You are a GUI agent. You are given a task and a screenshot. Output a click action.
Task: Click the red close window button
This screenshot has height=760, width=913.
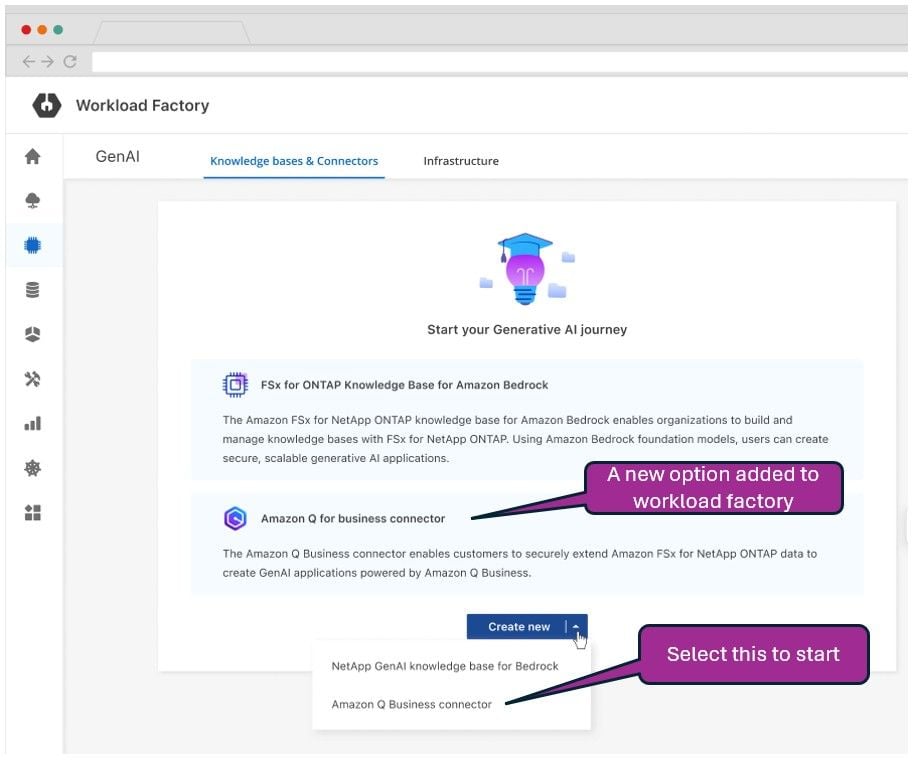click(x=26, y=30)
